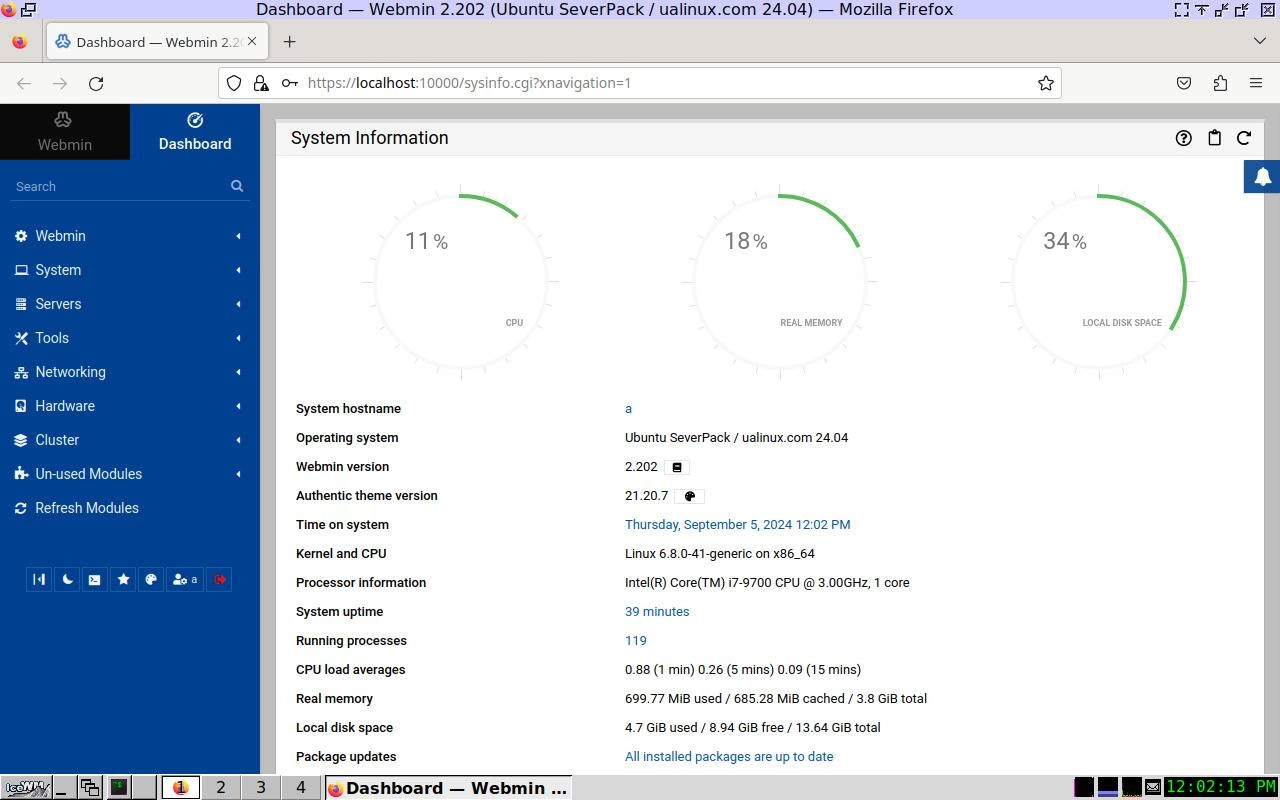Open the System Information help icon
The width and height of the screenshot is (1280, 800).
tap(1184, 138)
